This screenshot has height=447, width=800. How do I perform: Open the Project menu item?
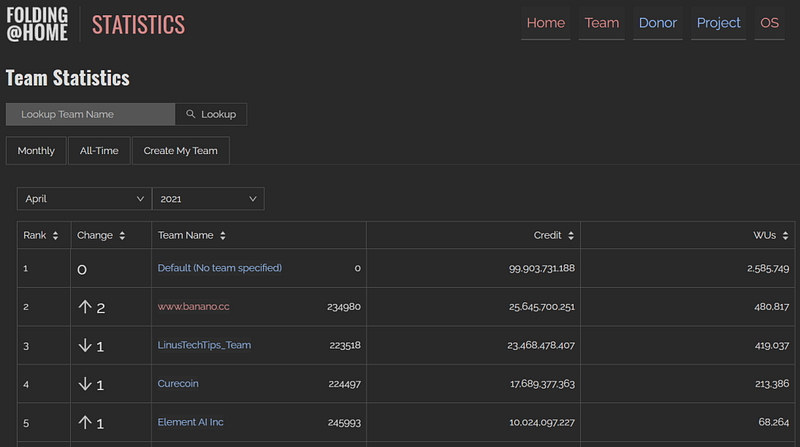[718, 23]
